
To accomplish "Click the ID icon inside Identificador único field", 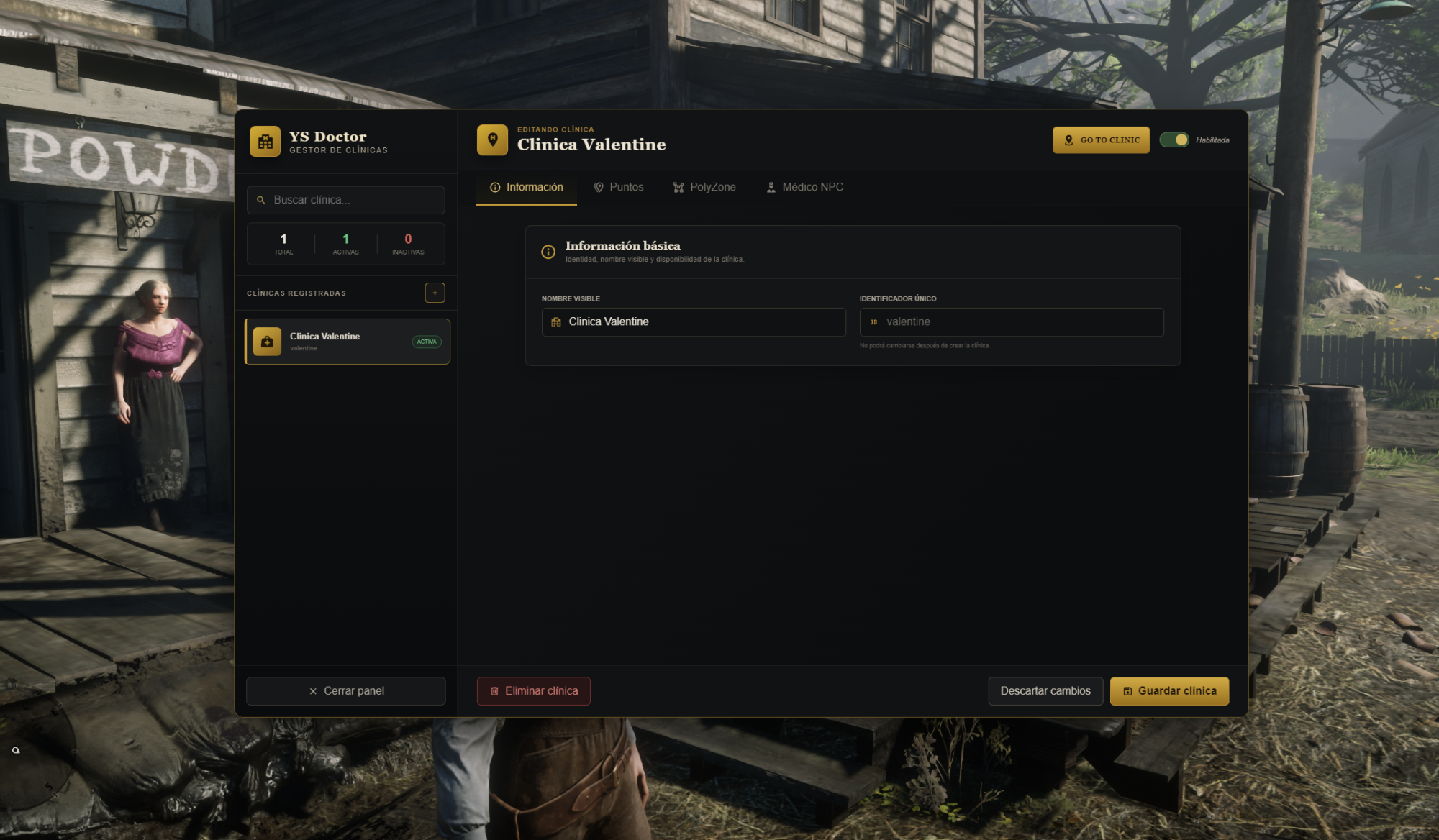I will tap(874, 322).
